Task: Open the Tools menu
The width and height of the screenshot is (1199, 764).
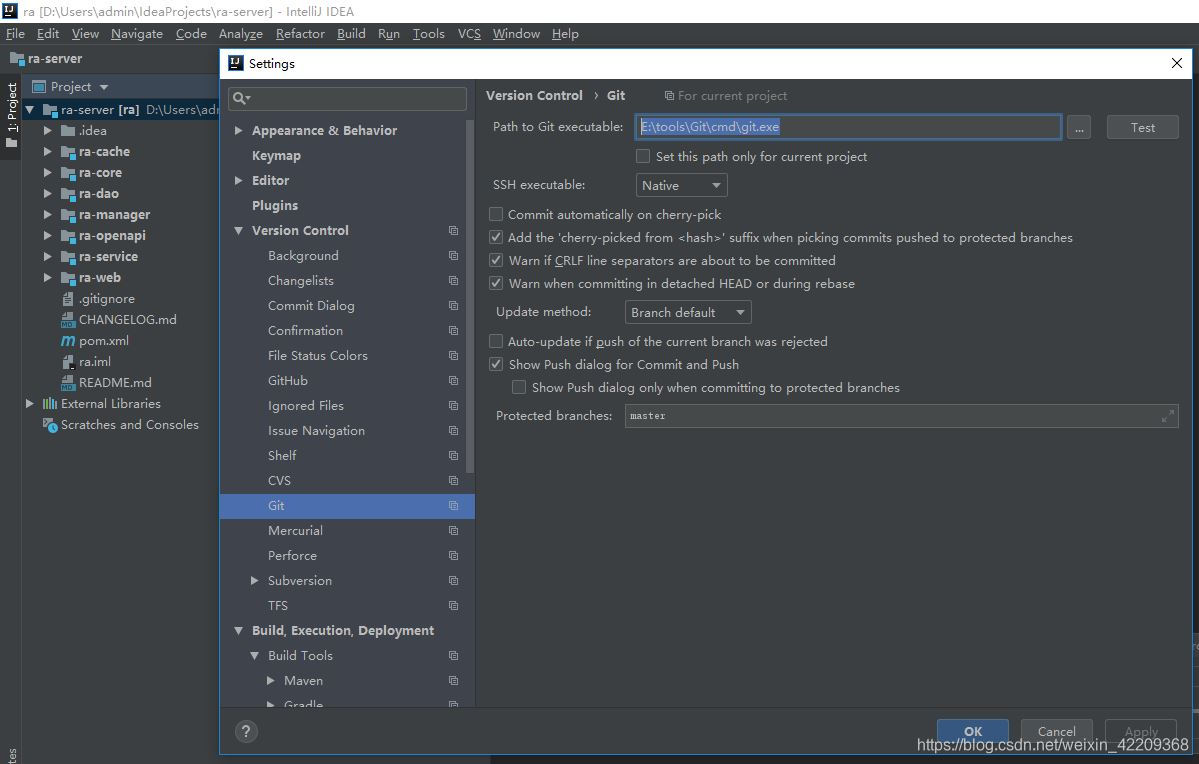Action: 428,34
